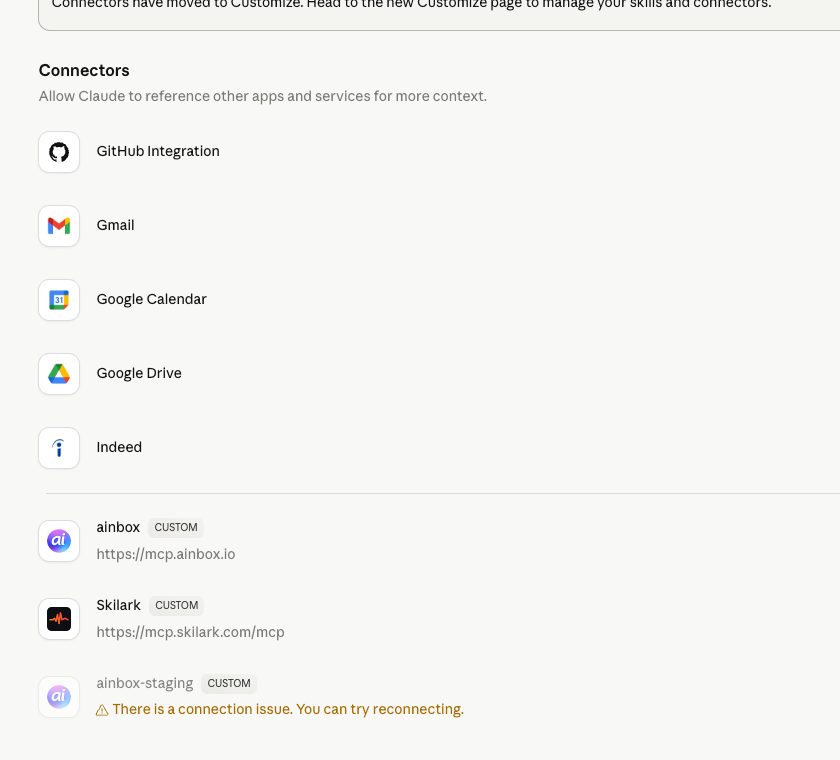Click the CUSTOM badge next to Skilark

[x=176, y=605]
